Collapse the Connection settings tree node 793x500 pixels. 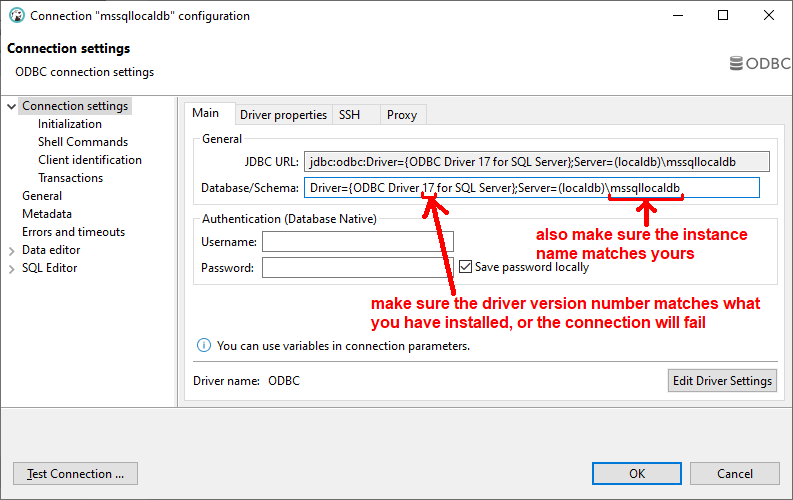coord(12,106)
